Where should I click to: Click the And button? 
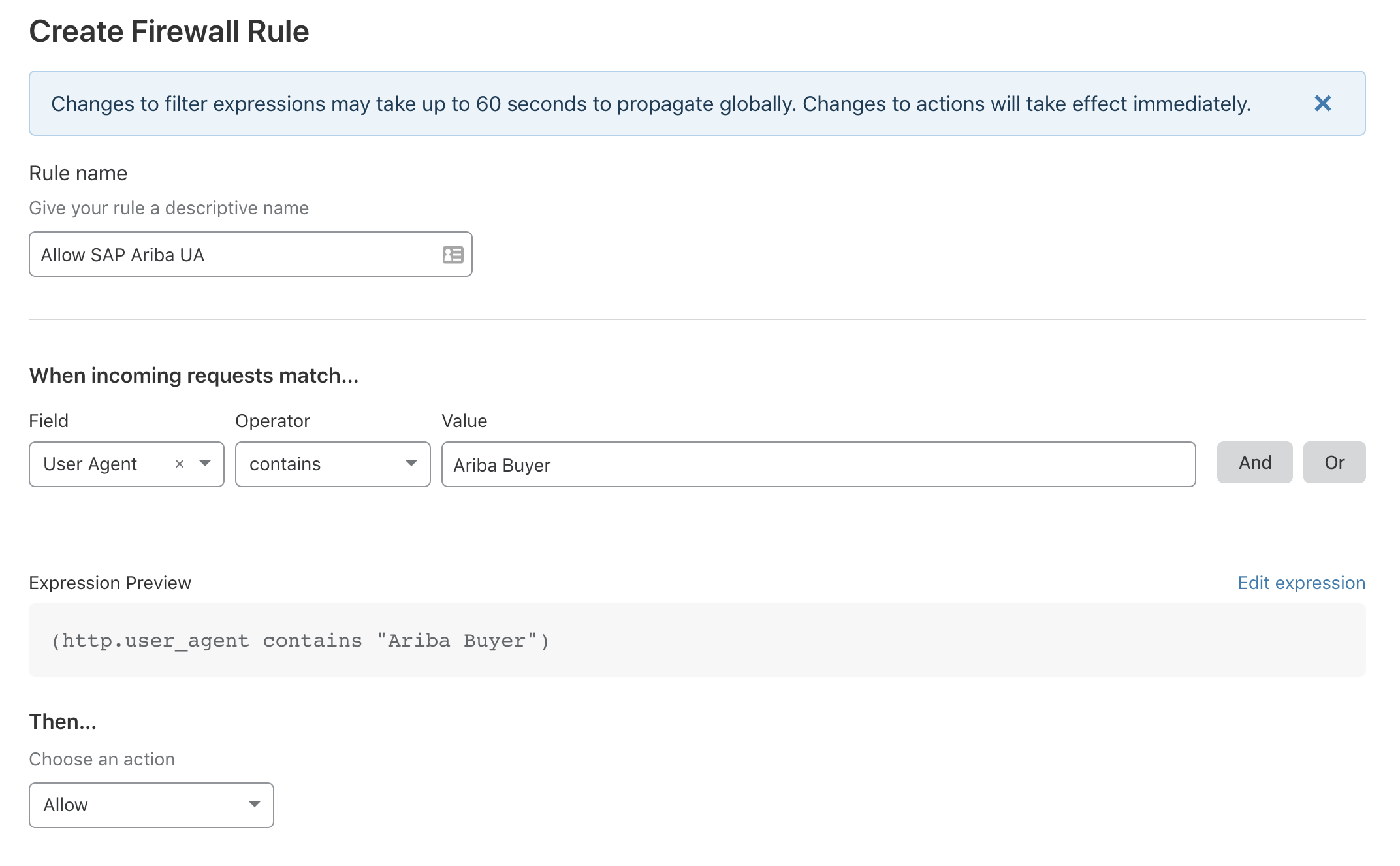point(1254,462)
